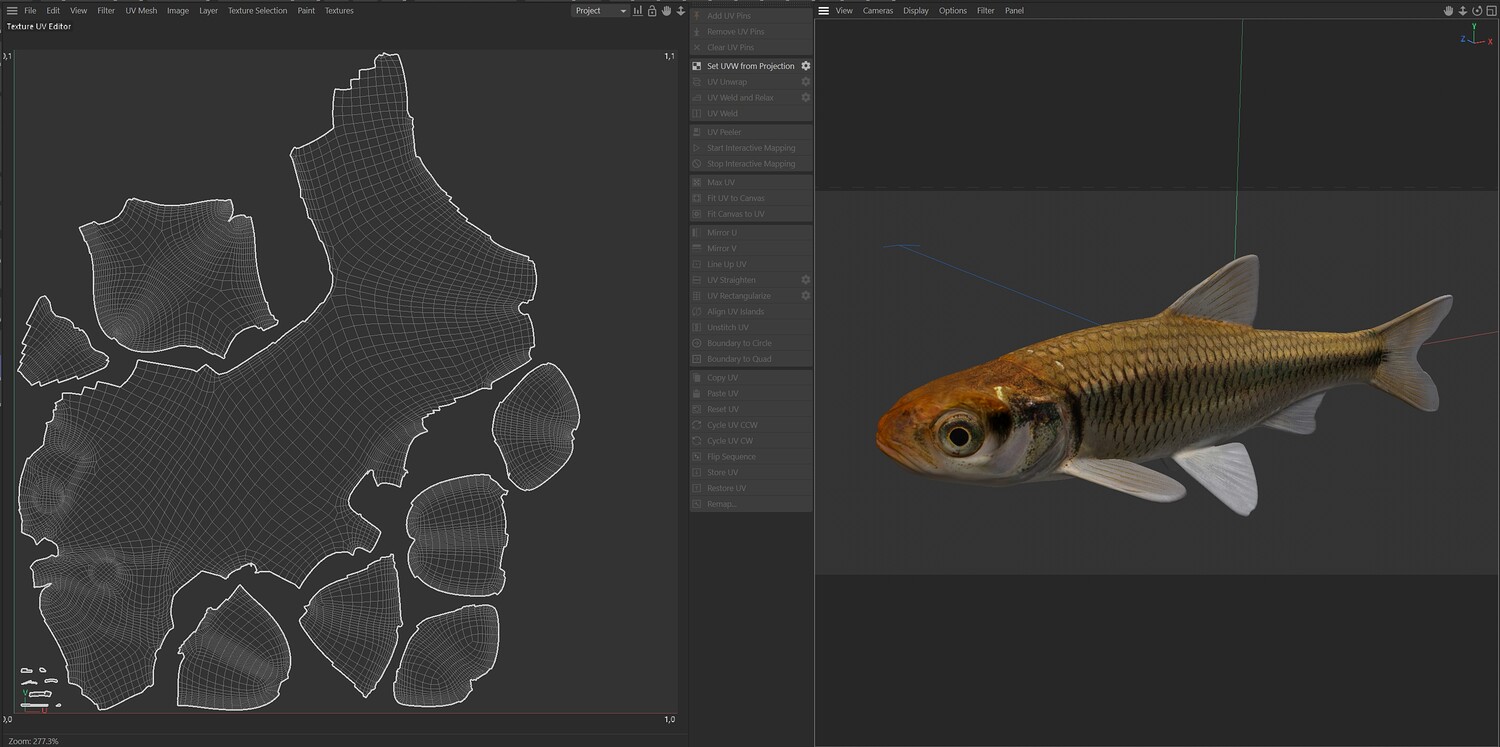The width and height of the screenshot is (1500, 747).
Task: Open UV Straighten settings gear
Action: coord(806,280)
